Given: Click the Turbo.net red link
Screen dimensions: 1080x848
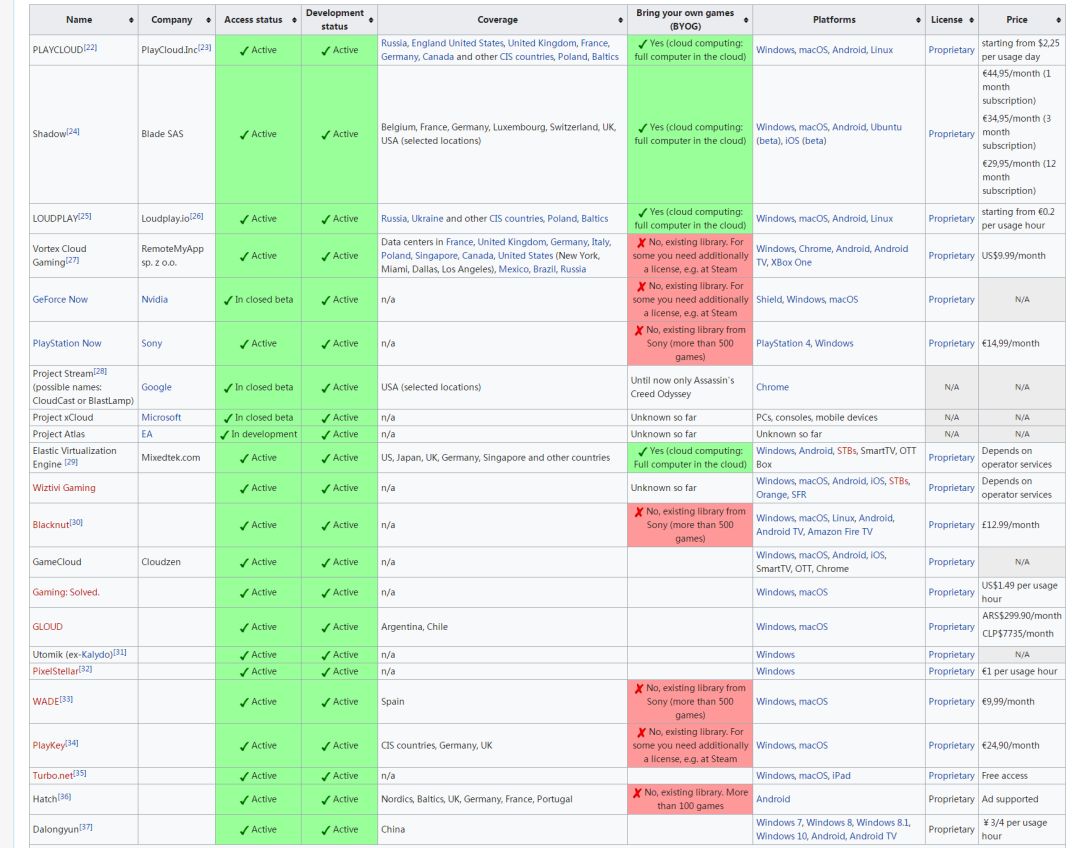Looking at the screenshot, I should (x=52, y=776).
